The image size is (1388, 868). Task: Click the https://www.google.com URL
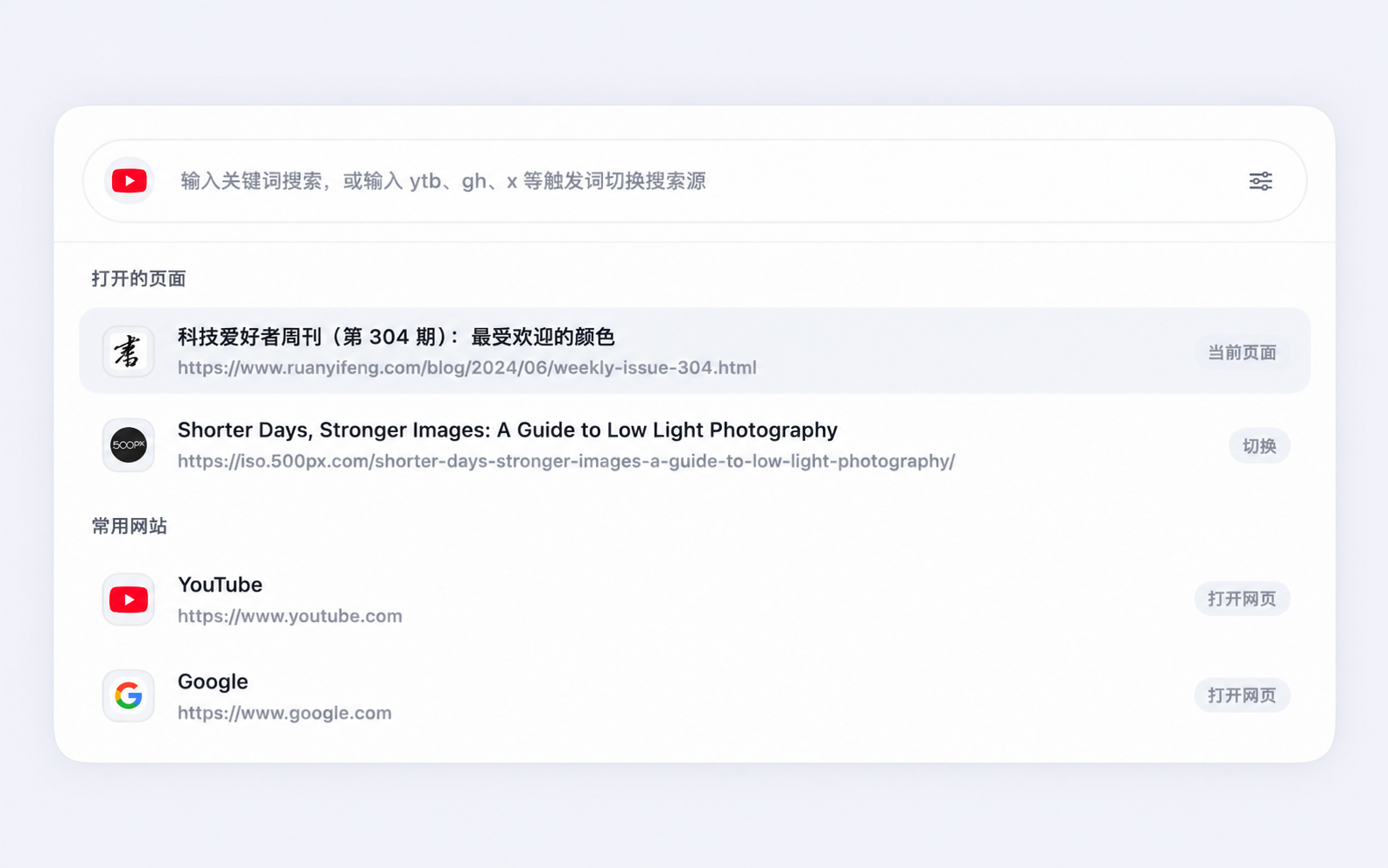[x=284, y=713]
